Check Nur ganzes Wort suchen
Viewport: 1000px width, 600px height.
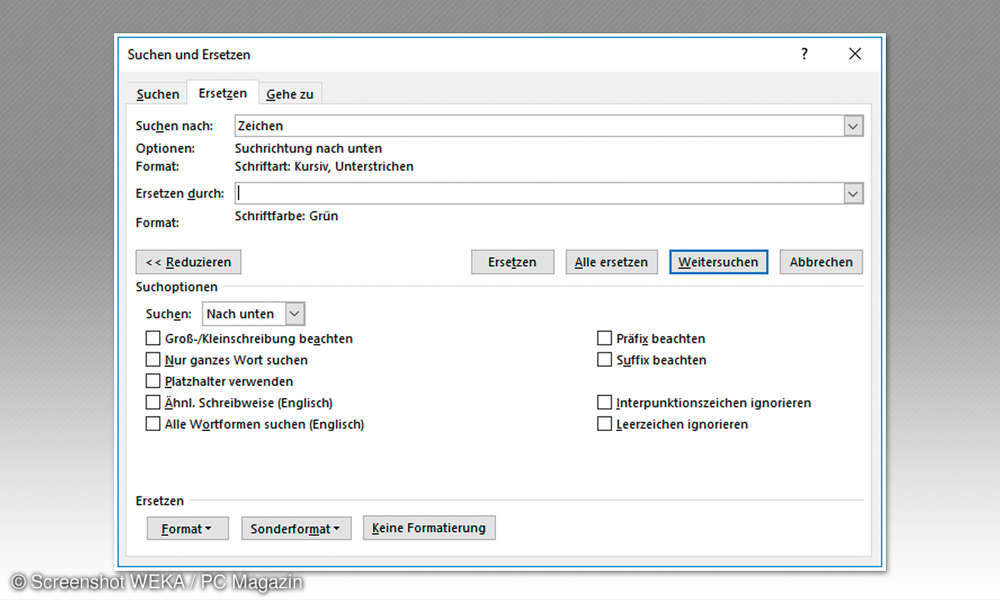click(x=153, y=360)
